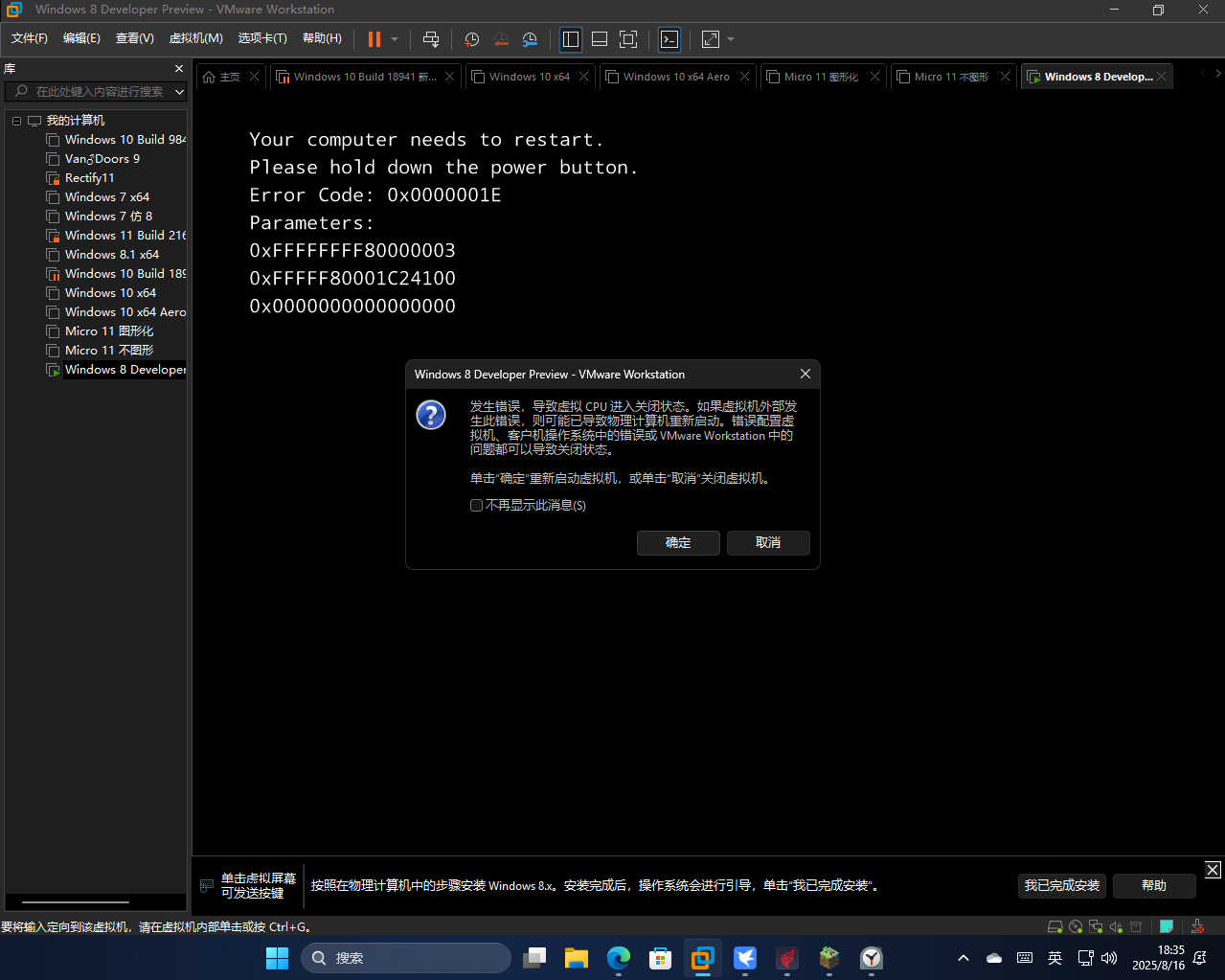1225x980 pixels.
Task: Collapse the 我的计算机 tree node
Action: click(x=16, y=121)
